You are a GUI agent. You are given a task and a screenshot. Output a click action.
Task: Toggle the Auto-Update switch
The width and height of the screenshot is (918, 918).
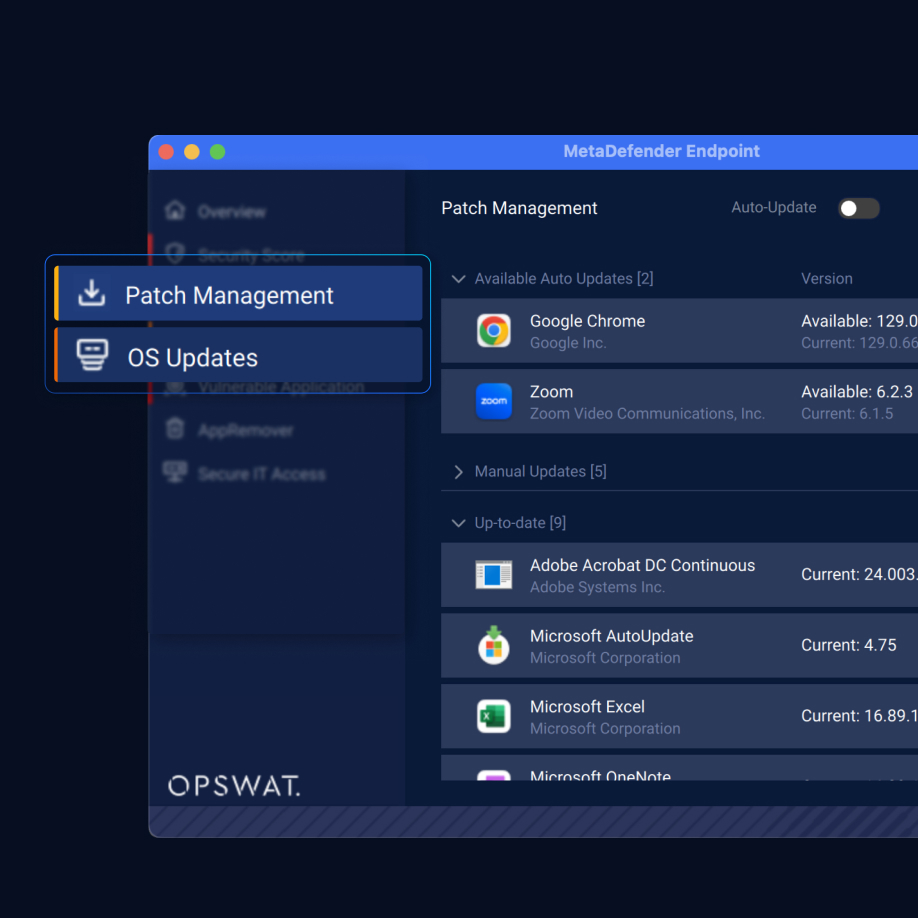858,208
